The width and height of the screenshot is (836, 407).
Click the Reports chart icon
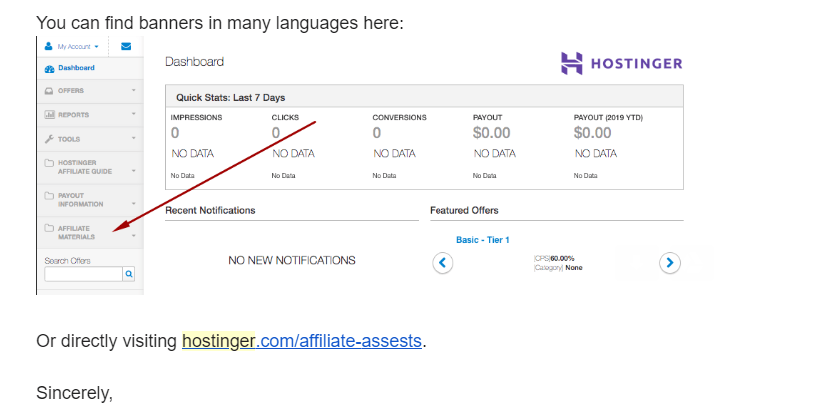click(50, 115)
